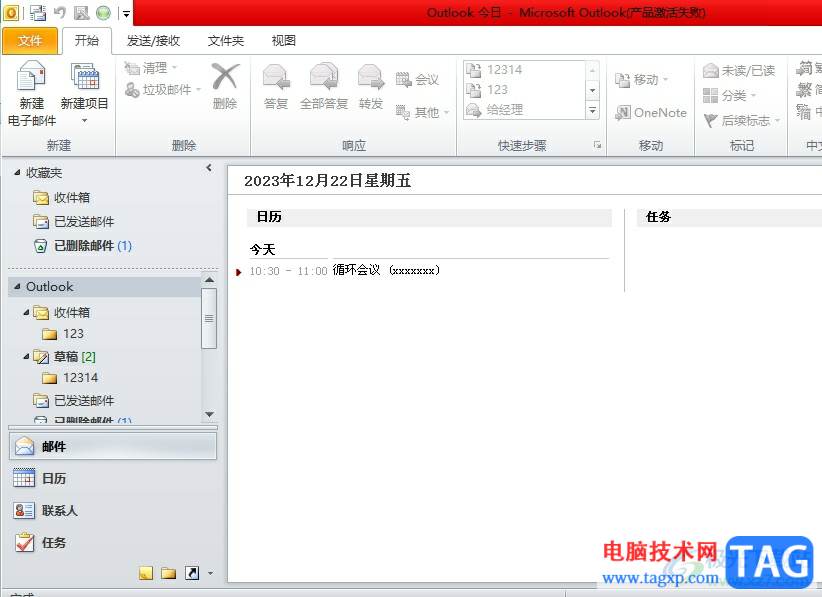
Task: Click the Undo quick access icon
Action: click(x=60, y=13)
